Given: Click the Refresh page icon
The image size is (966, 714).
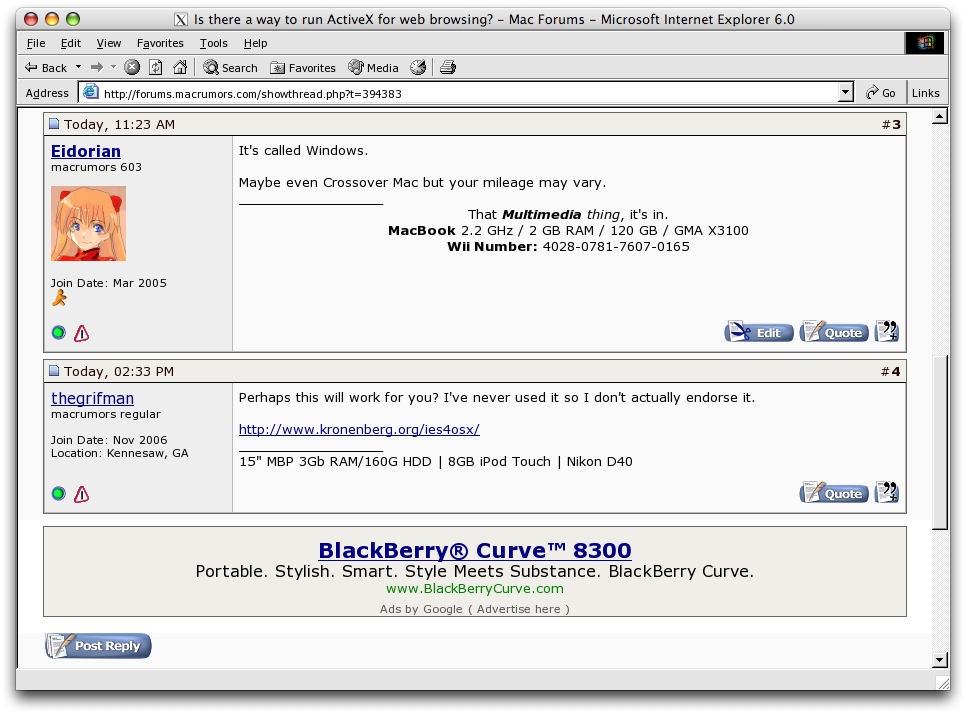Looking at the screenshot, I should (x=156, y=67).
